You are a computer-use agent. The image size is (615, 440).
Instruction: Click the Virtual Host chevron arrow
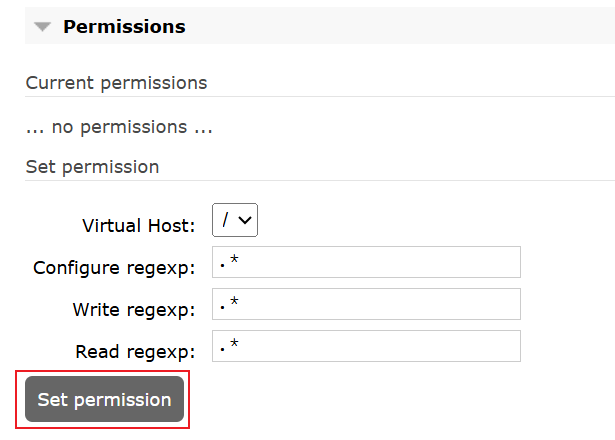pos(245,220)
